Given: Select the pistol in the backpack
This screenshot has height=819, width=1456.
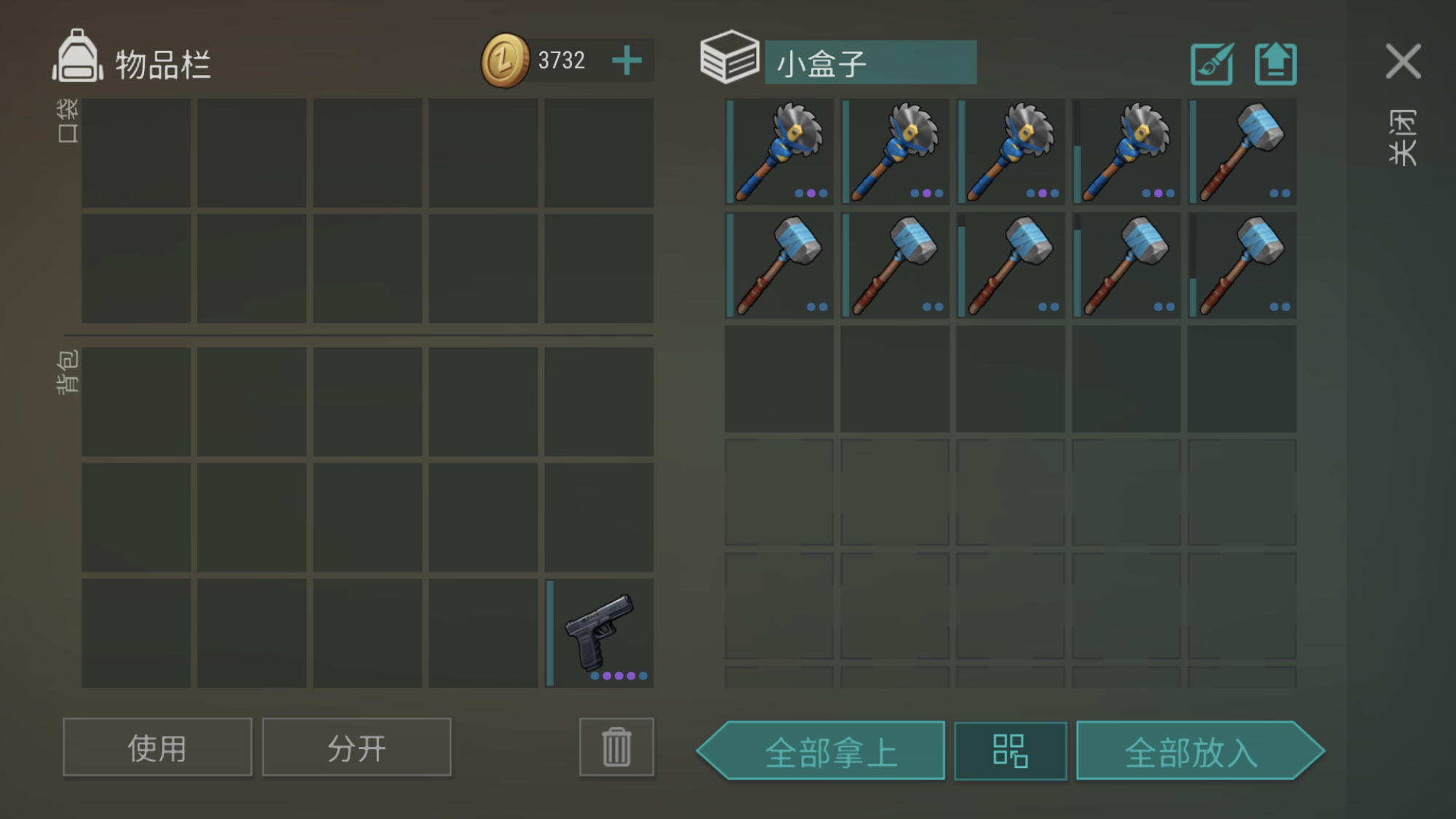Looking at the screenshot, I should 600,633.
